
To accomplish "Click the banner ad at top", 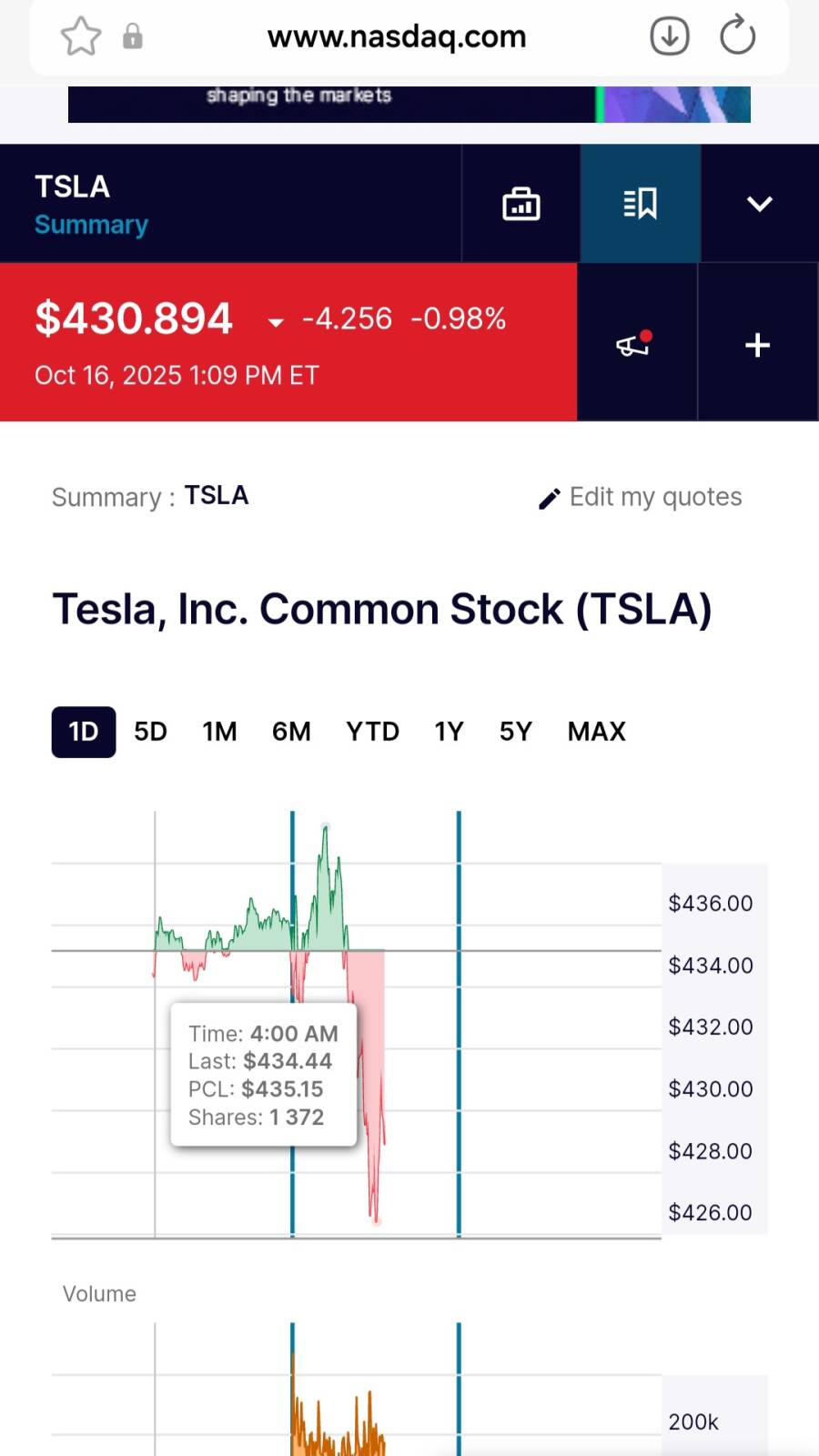I will (x=409, y=104).
